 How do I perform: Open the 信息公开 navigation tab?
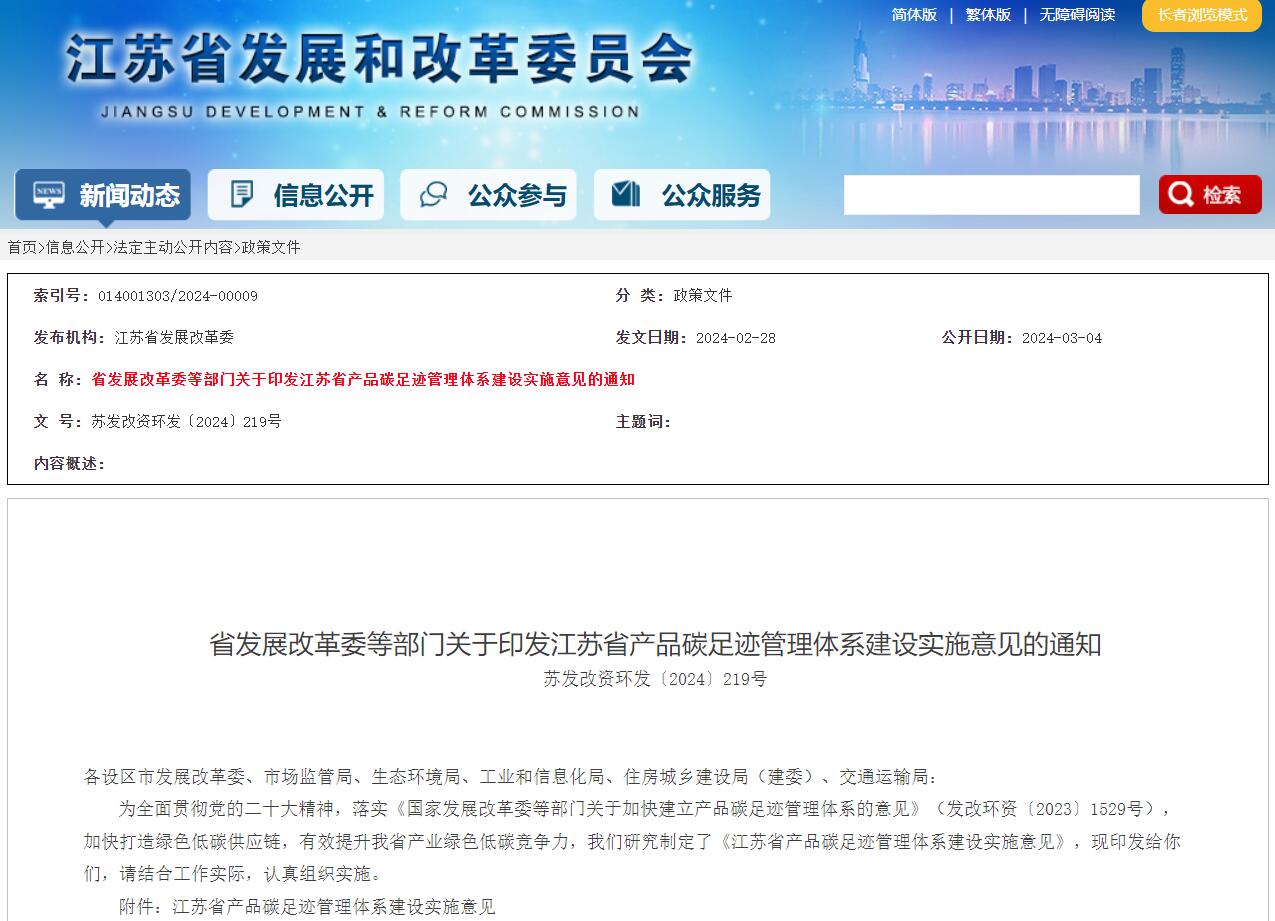296,195
